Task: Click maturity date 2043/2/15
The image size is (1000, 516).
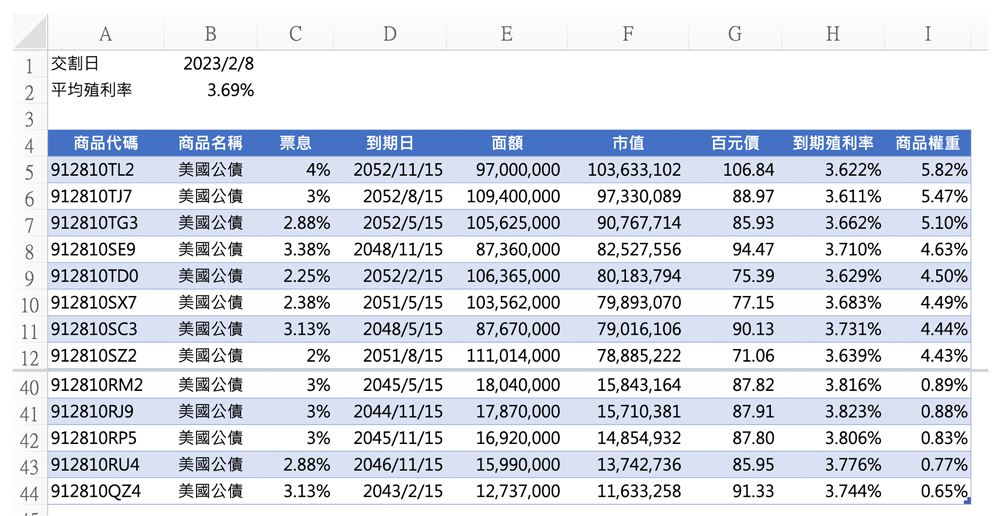Action: tap(390, 491)
